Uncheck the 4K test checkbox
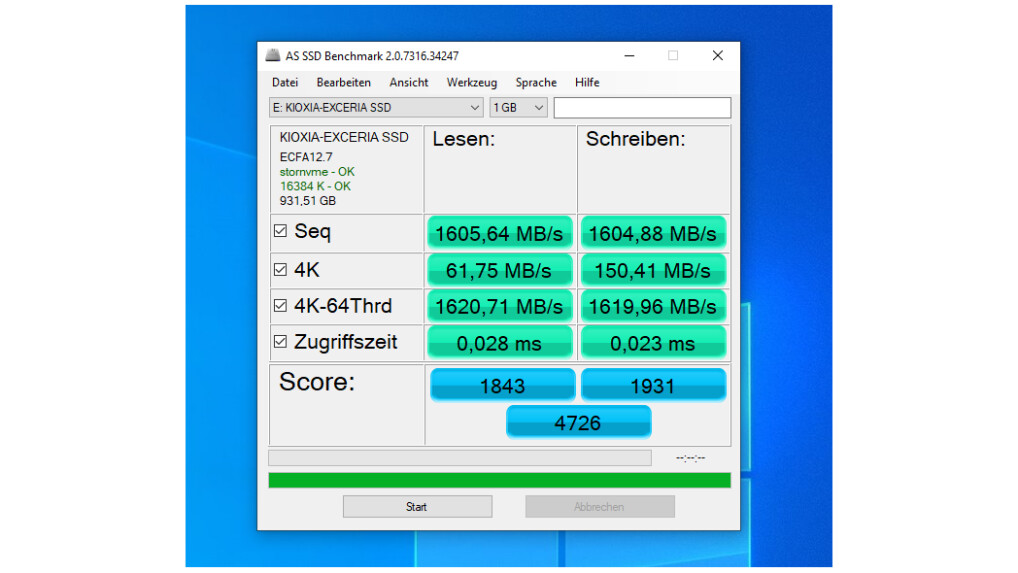 pyautogui.click(x=280, y=269)
